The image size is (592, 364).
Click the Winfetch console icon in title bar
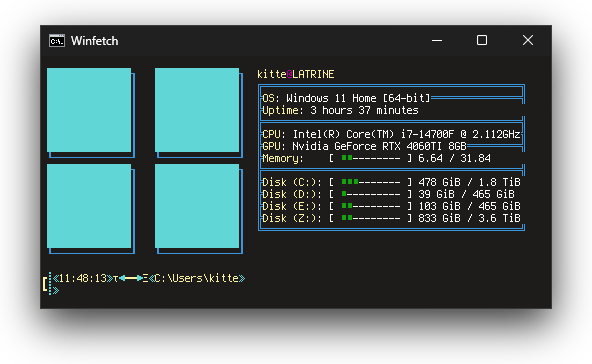click(x=57, y=40)
